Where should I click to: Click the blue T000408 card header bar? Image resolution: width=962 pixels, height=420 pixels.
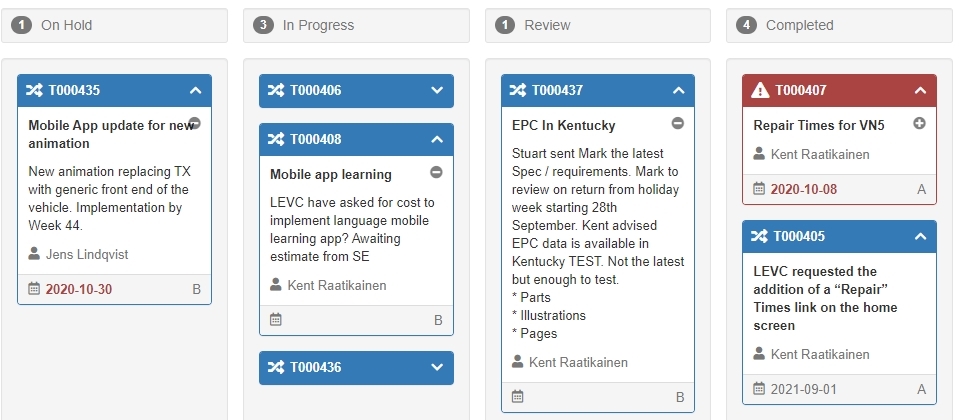pyautogui.click(x=356, y=139)
